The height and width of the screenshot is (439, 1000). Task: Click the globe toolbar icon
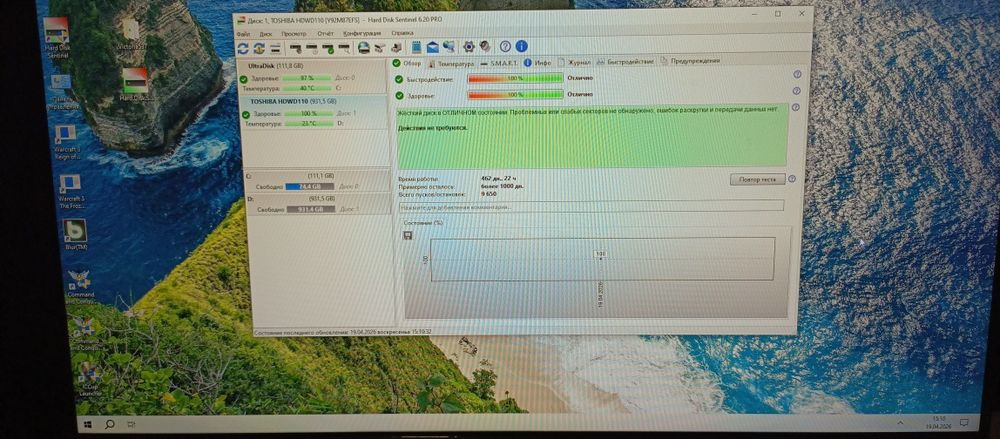click(364, 47)
